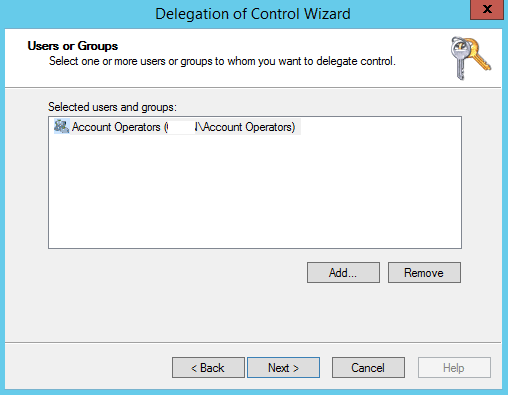This screenshot has height=395, width=508.
Task: Cancel the delegation wizard
Action: tap(368, 368)
